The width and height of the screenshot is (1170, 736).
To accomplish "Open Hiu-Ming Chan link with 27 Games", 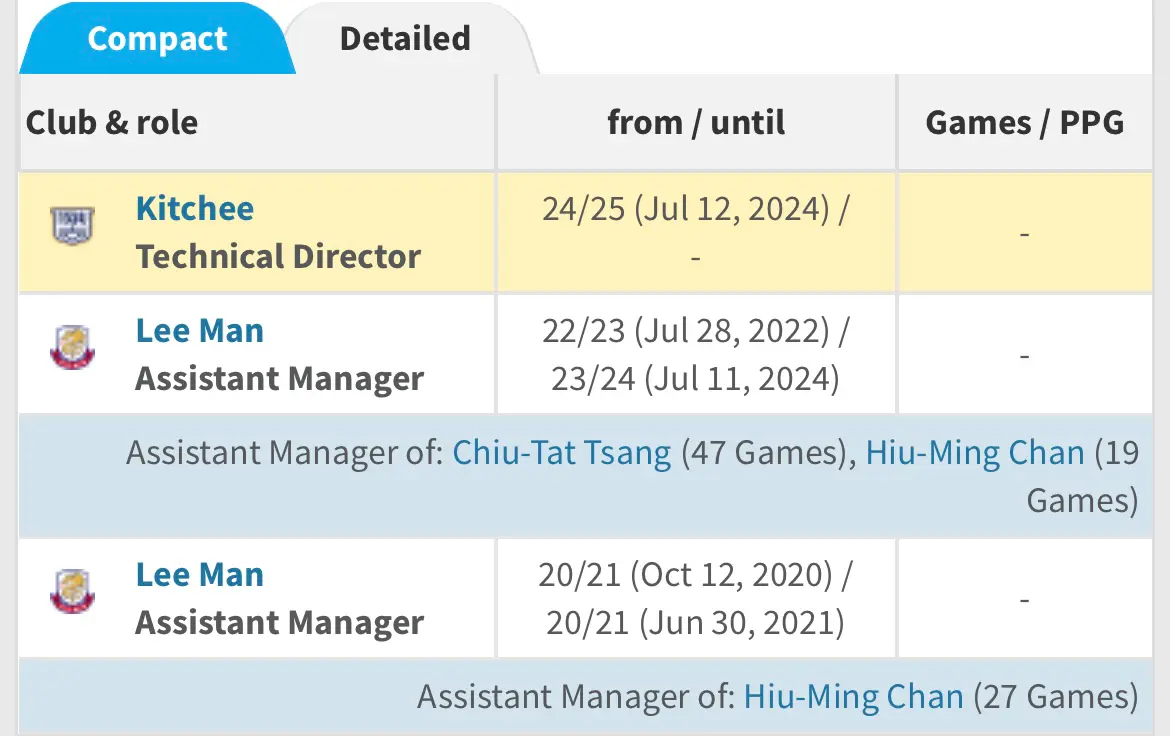I will tap(854, 697).
